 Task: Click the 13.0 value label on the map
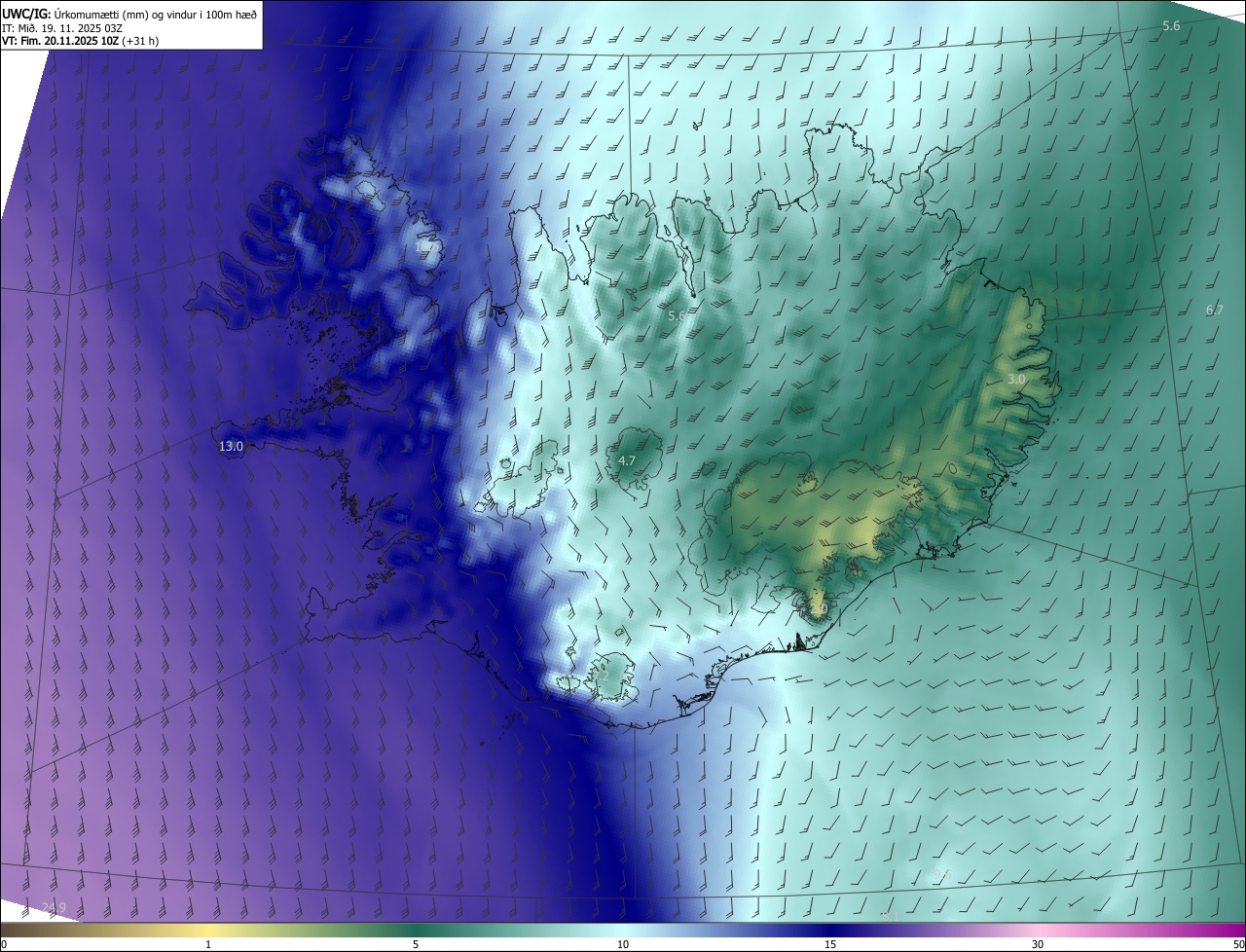[x=231, y=446]
